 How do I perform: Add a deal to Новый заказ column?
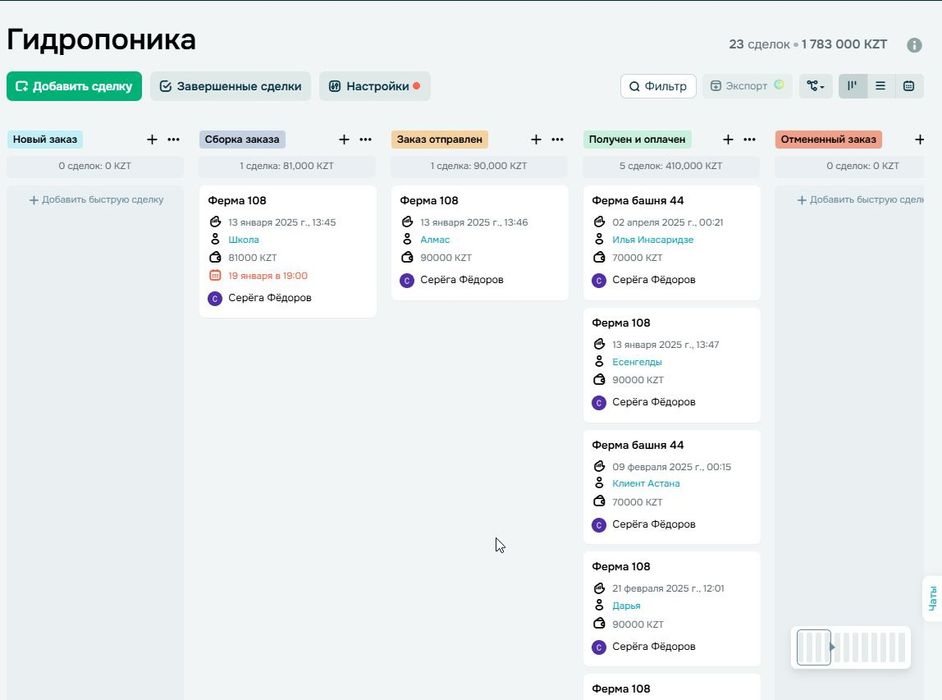click(152, 139)
